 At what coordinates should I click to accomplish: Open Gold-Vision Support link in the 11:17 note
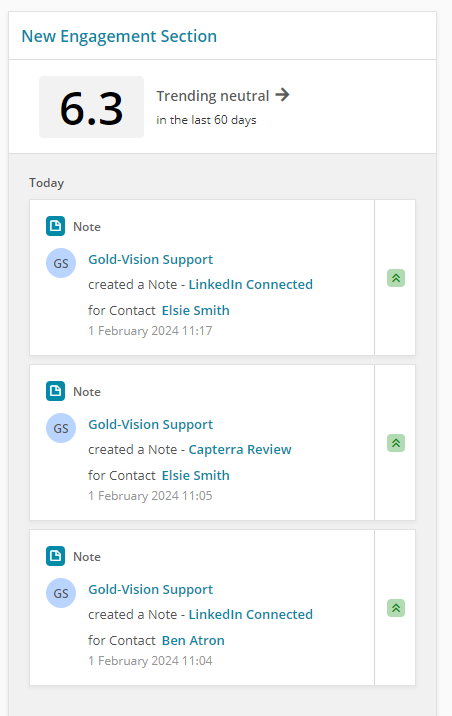point(150,259)
